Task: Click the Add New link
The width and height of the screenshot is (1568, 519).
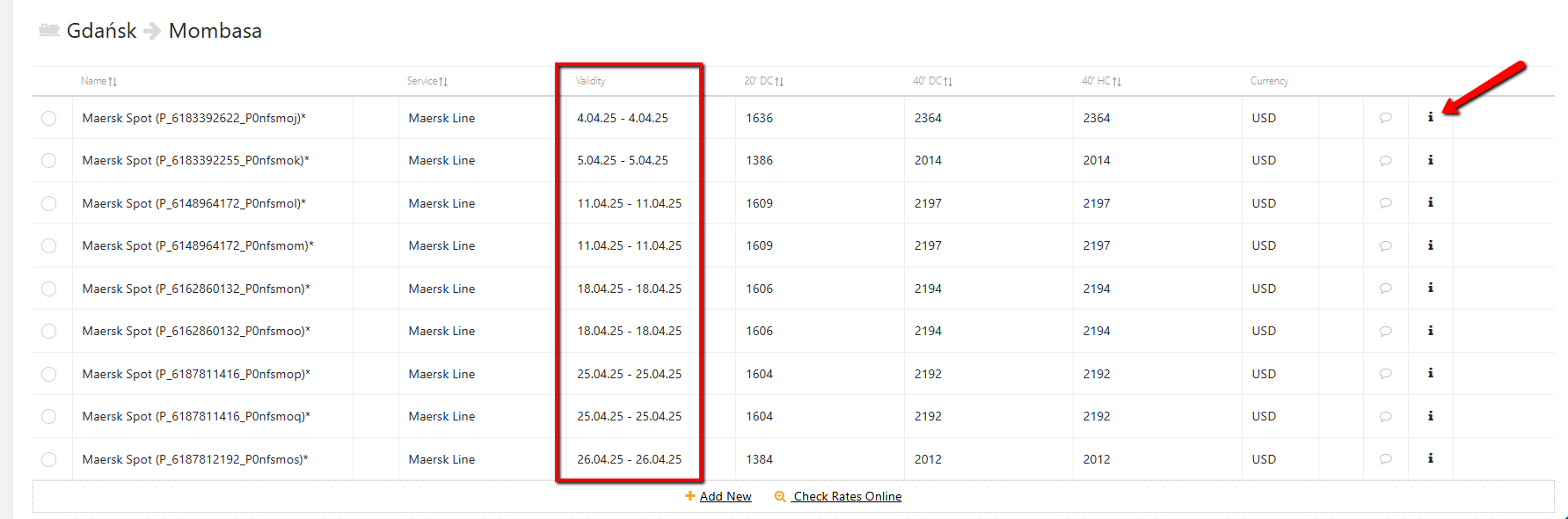Action: point(726,496)
